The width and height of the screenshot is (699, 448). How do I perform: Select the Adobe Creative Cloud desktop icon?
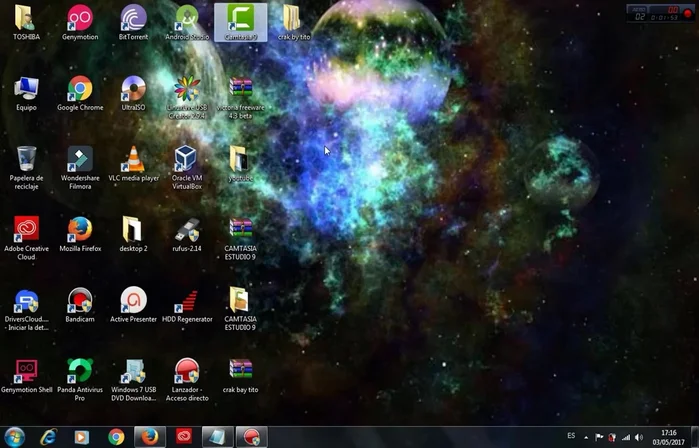coord(26,230)
